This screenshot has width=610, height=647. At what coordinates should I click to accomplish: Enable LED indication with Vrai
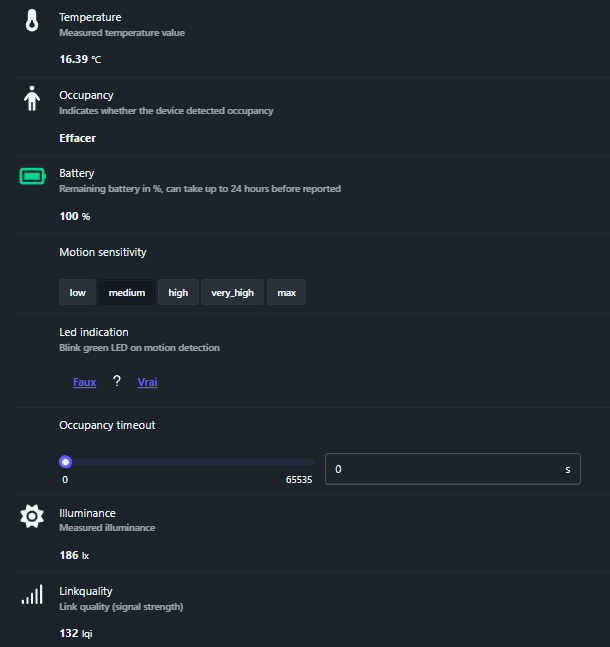point(147,382)
